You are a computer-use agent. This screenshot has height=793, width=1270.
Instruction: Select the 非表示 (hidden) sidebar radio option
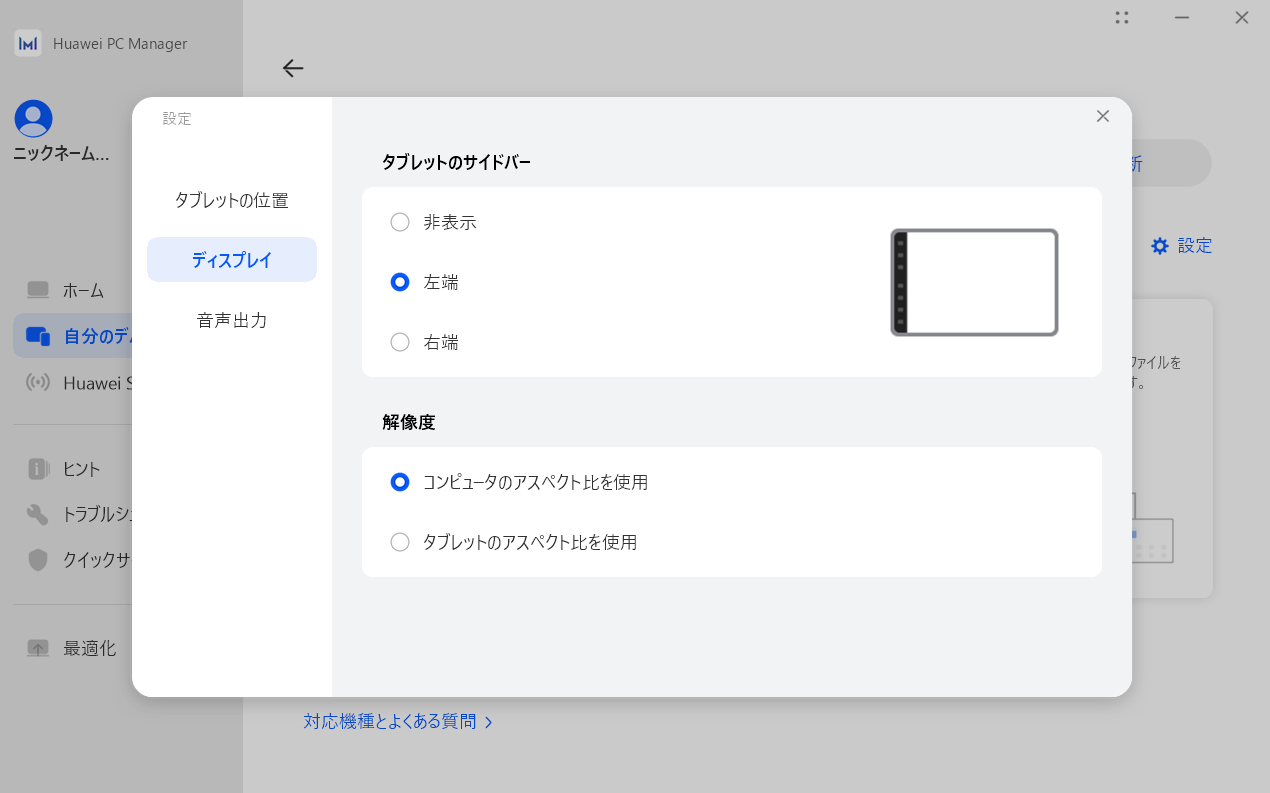[x=400, y=222]
